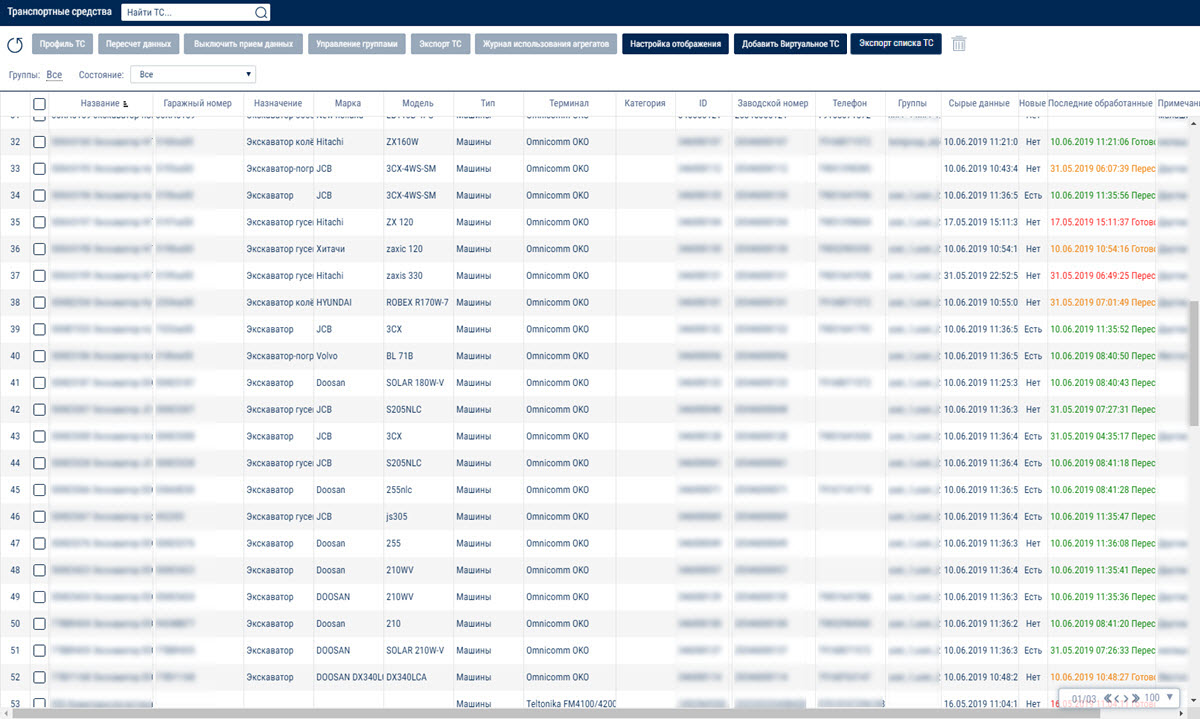This screenshot has width=1200, height=719.
Task: Click the Терминал column header
Action: 569,103
